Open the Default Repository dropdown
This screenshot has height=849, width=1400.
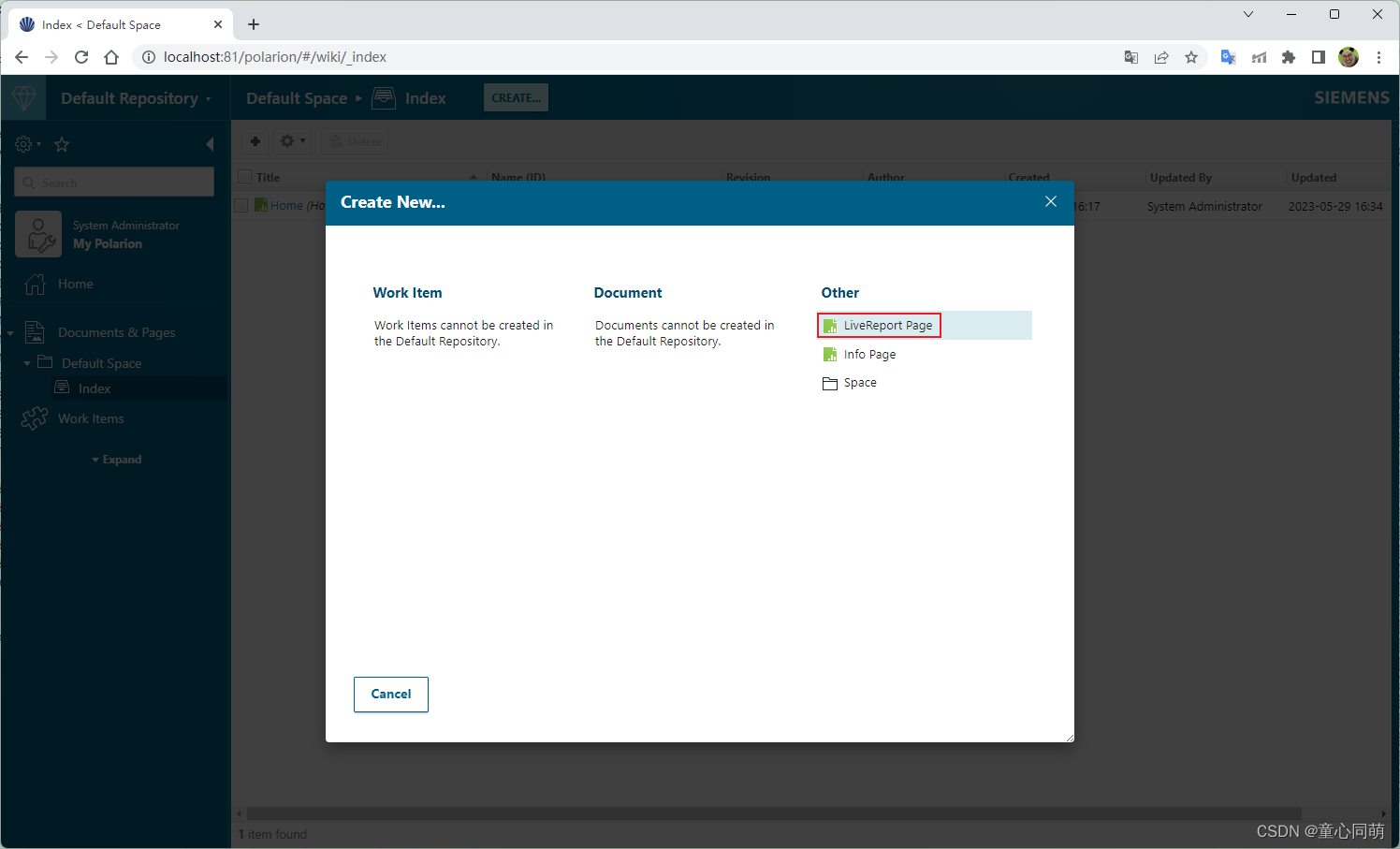[137, 97]
